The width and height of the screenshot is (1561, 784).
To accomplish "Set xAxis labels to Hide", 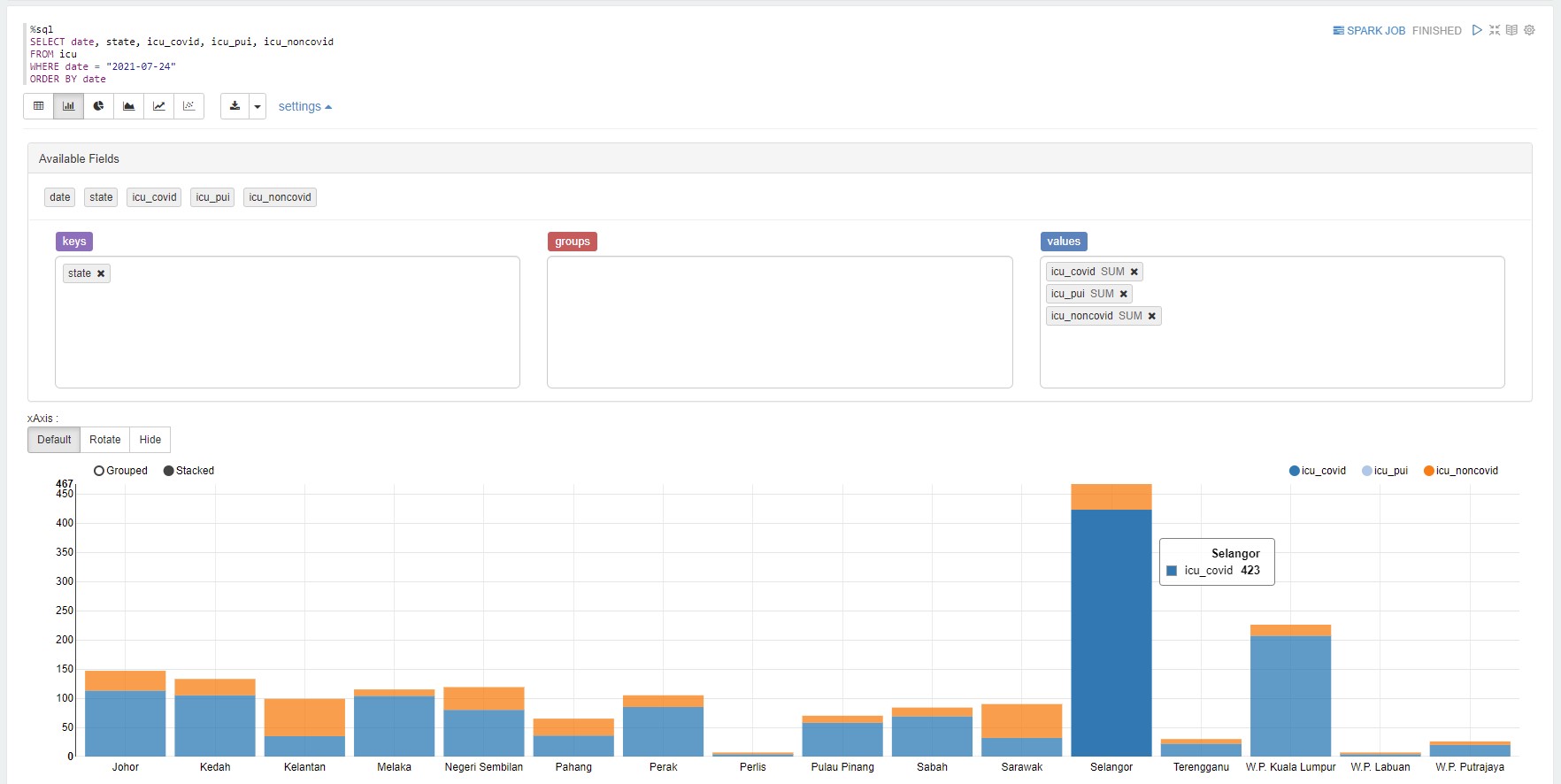I will [x=150, y=440].
